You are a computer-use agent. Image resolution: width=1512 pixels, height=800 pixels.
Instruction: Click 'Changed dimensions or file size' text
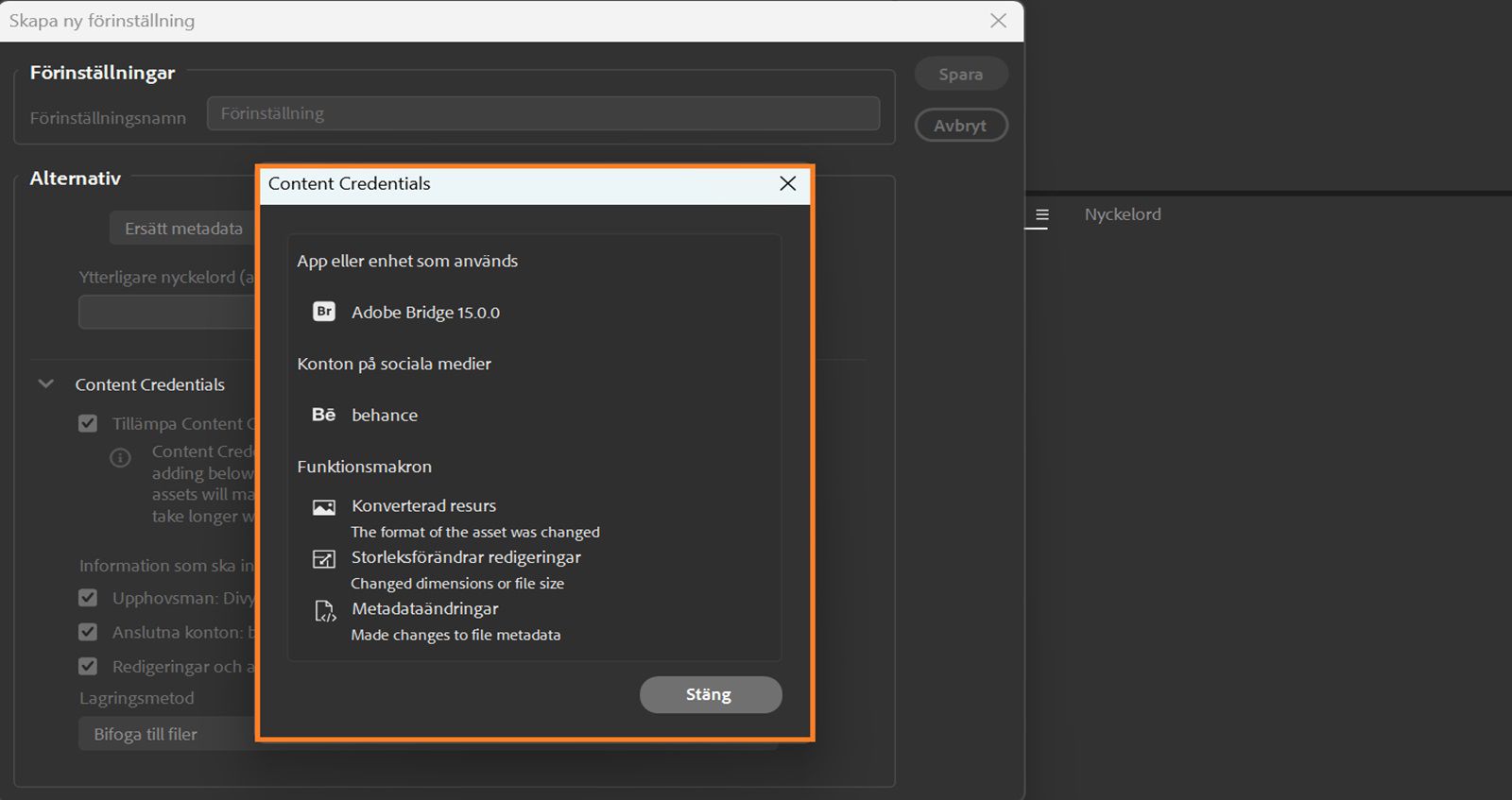tap(457, 584)
